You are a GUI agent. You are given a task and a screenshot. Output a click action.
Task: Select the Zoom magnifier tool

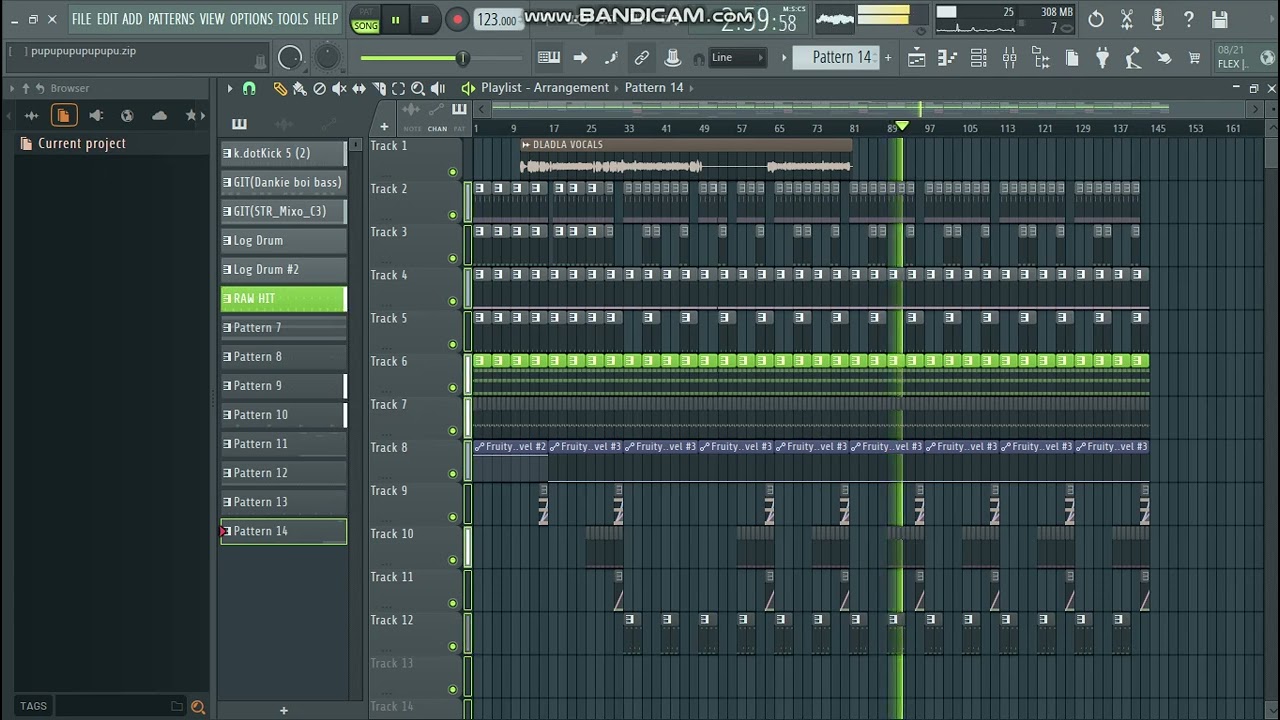pos(418,88)
